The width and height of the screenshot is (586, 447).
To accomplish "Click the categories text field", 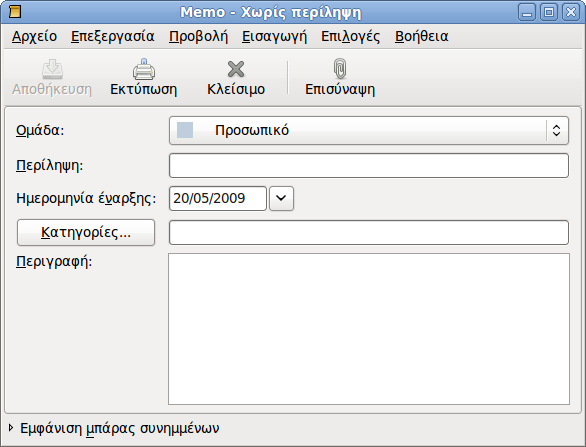I will pos(369,232).
